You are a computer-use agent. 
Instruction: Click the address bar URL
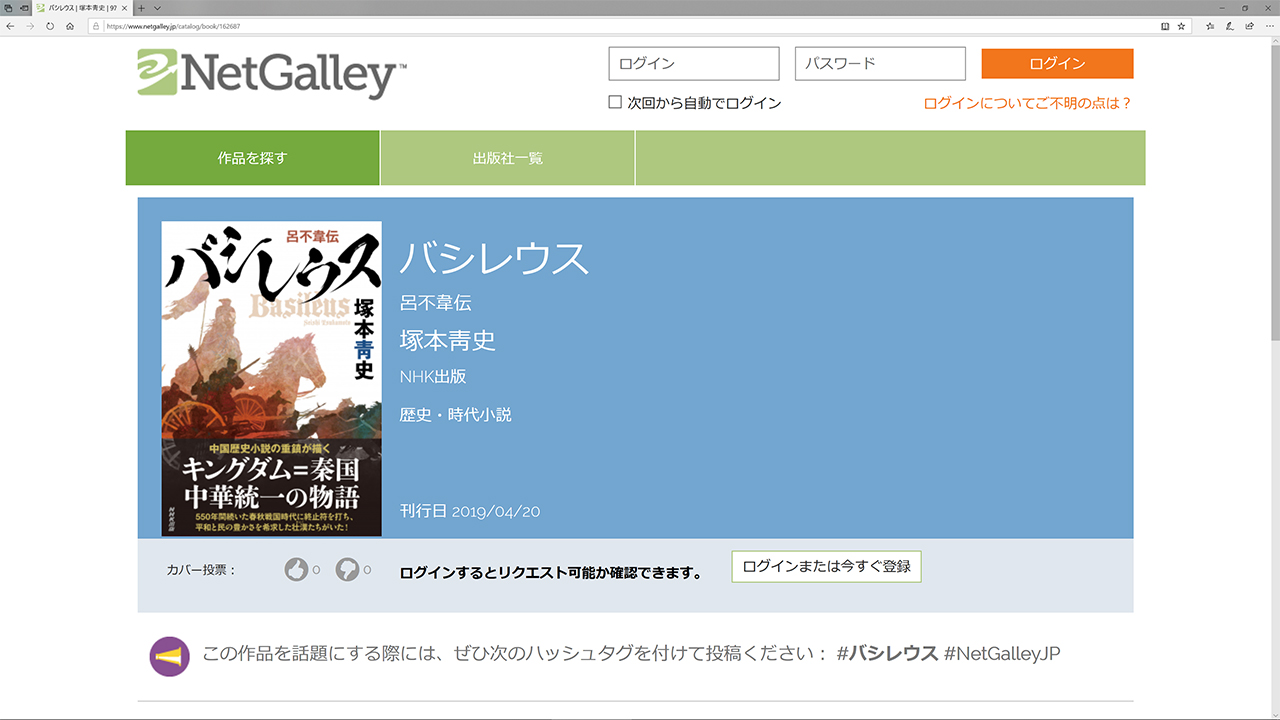pyautogui.click(x=174, y=26)
